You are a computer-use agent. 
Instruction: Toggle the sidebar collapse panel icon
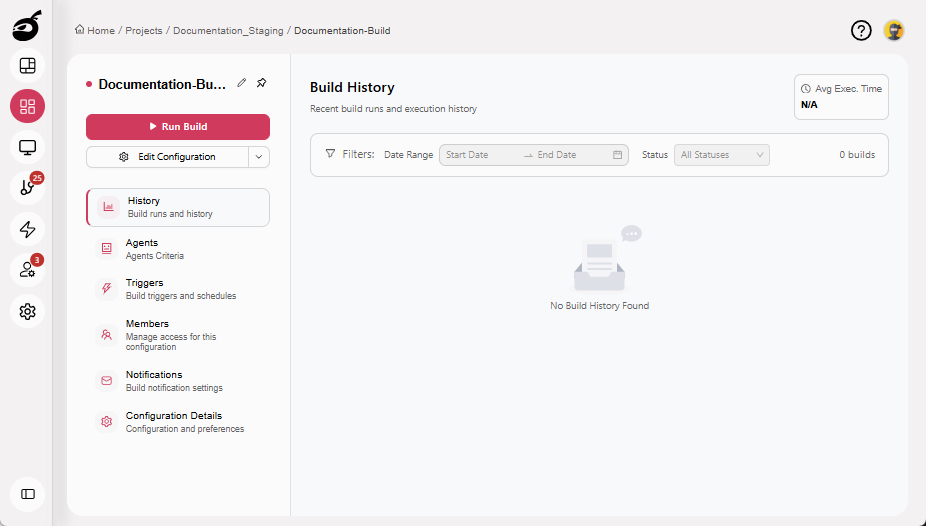(x=28, y=494)
